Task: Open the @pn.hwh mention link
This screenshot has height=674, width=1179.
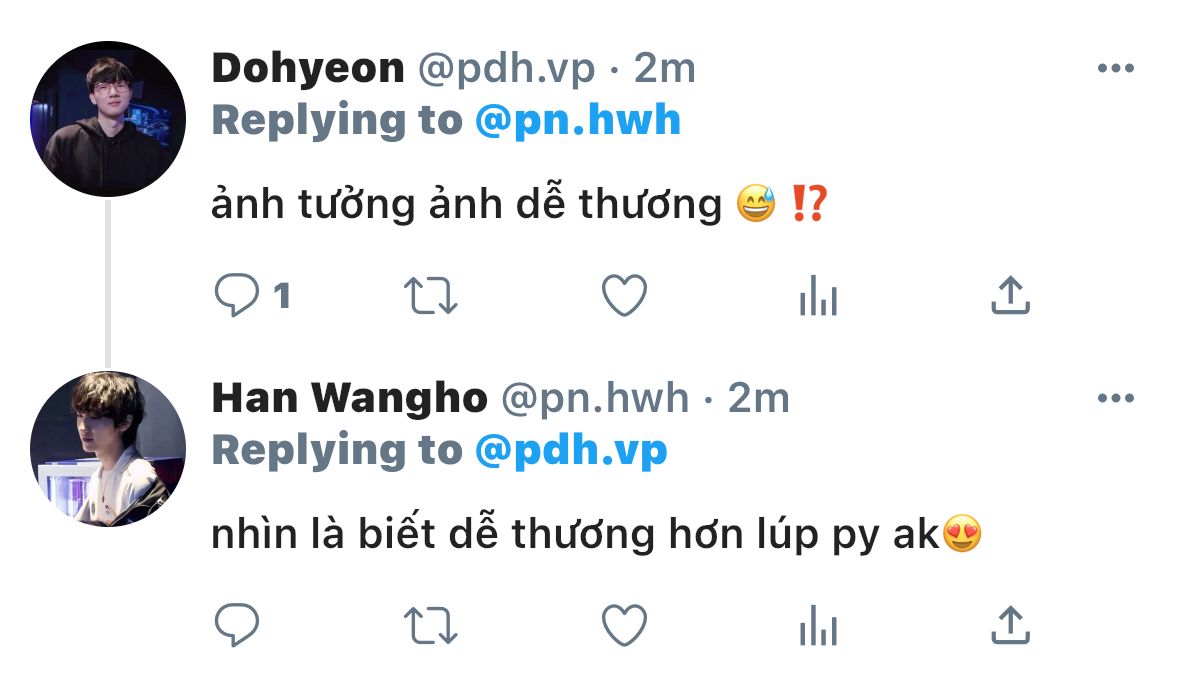Action: pos(577,120)
